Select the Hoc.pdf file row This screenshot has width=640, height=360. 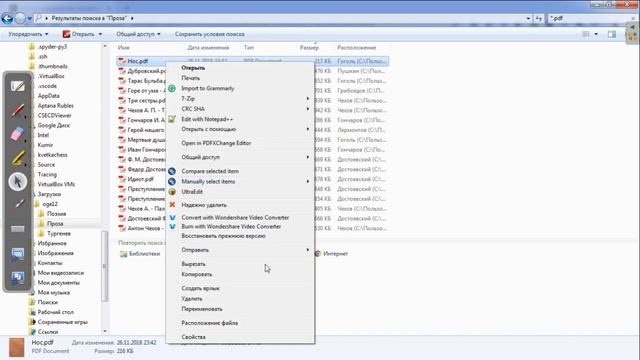point(253,61)
